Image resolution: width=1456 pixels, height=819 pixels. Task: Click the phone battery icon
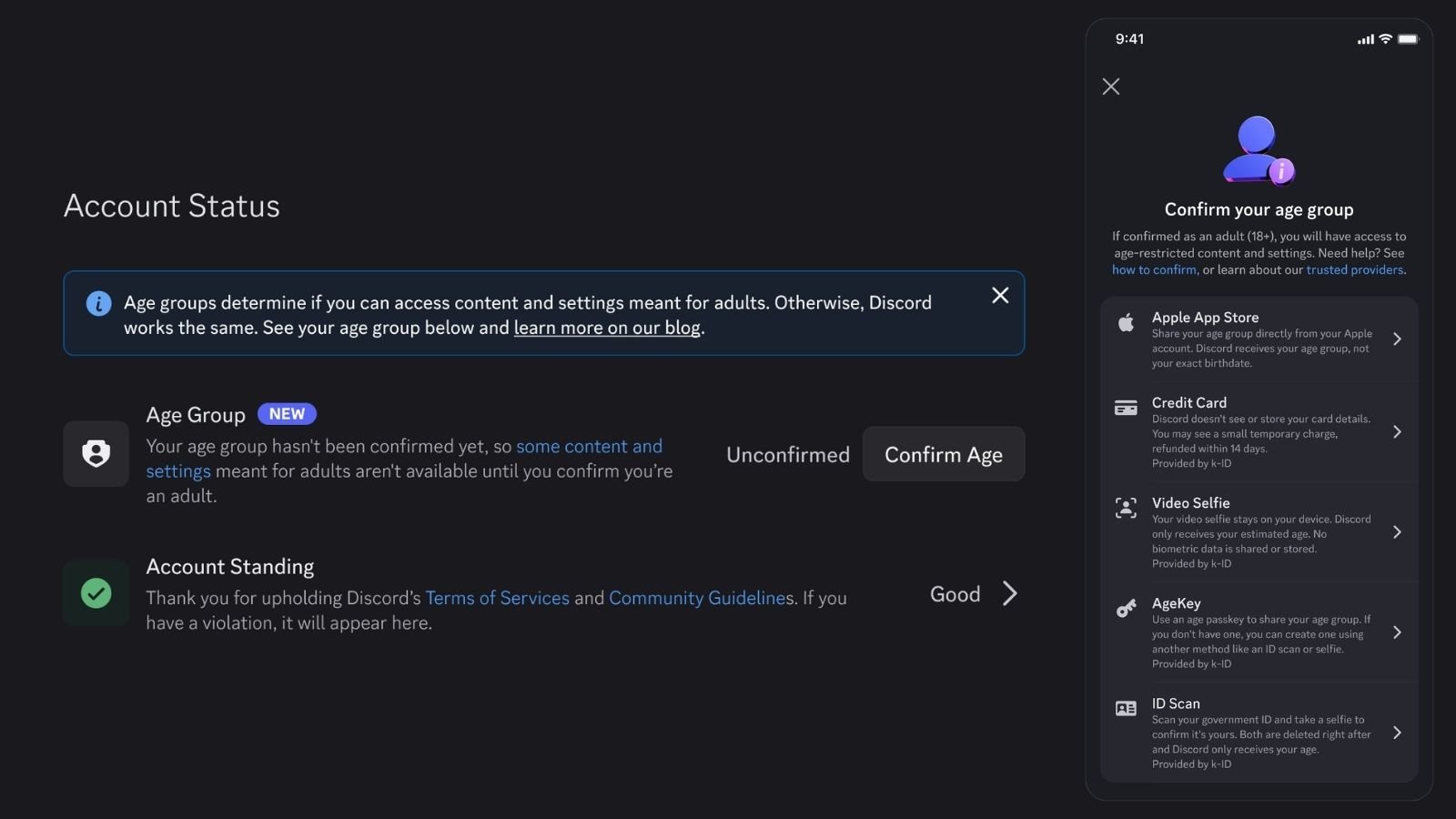pos(1408,39)
